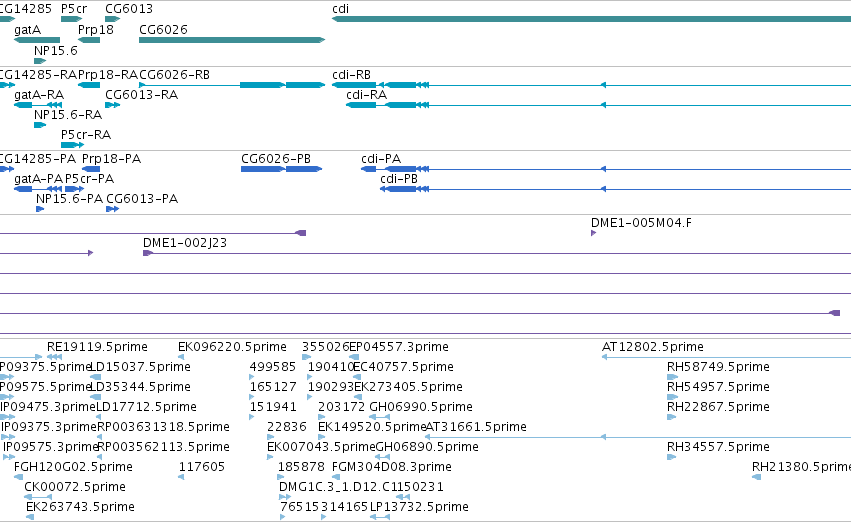The width and height of the screenshot is (851, 522).
Task: Open the 190293 feature label
Action: pos(331,387)
